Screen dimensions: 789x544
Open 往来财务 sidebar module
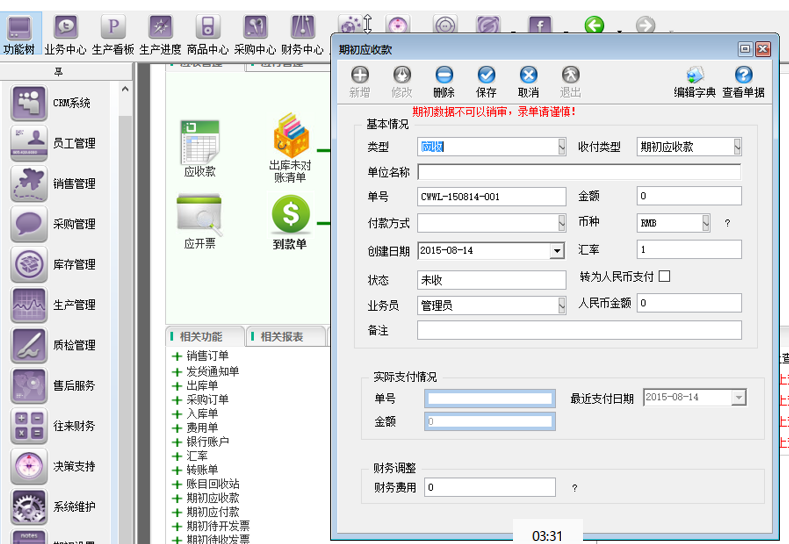(x=53, y=425)
